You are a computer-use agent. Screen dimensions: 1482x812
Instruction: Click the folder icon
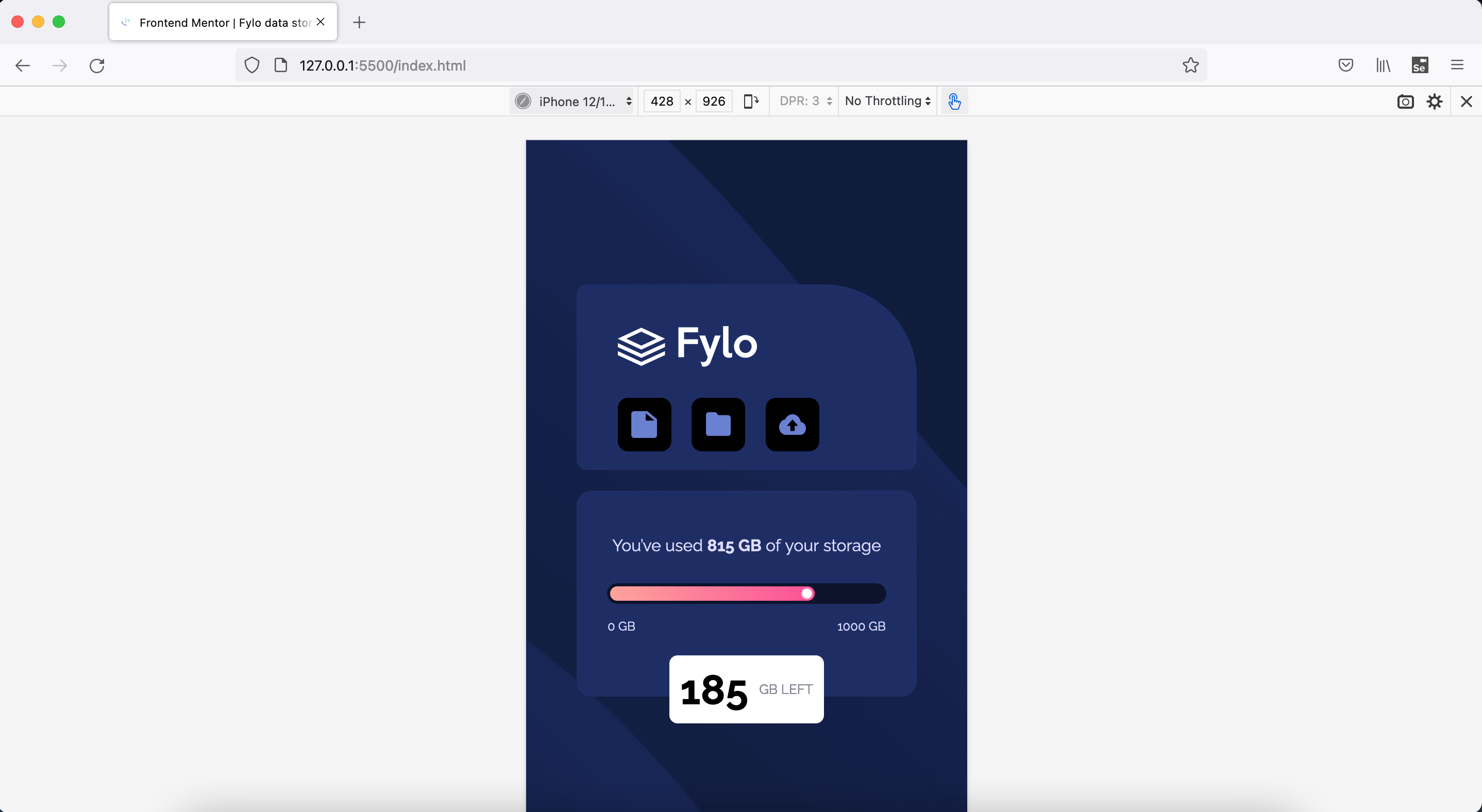click(x=718, y=424)
